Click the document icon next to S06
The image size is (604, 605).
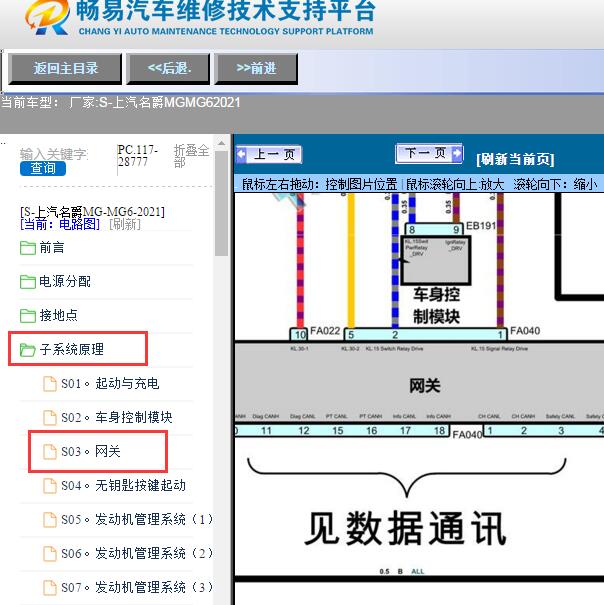[49, 554]
